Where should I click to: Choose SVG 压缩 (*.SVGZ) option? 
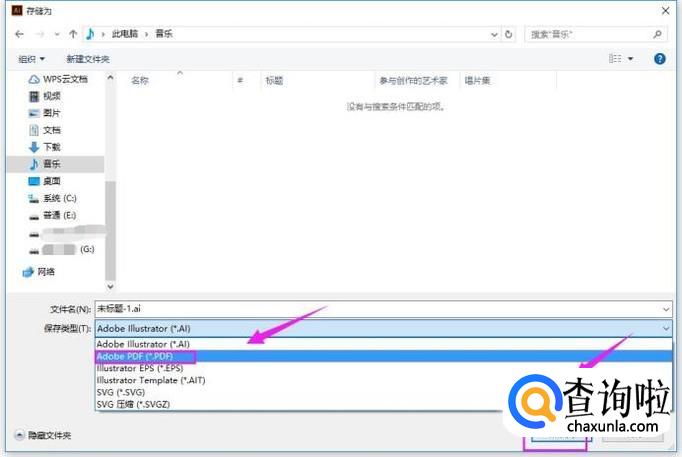click(x=383, y=404)
